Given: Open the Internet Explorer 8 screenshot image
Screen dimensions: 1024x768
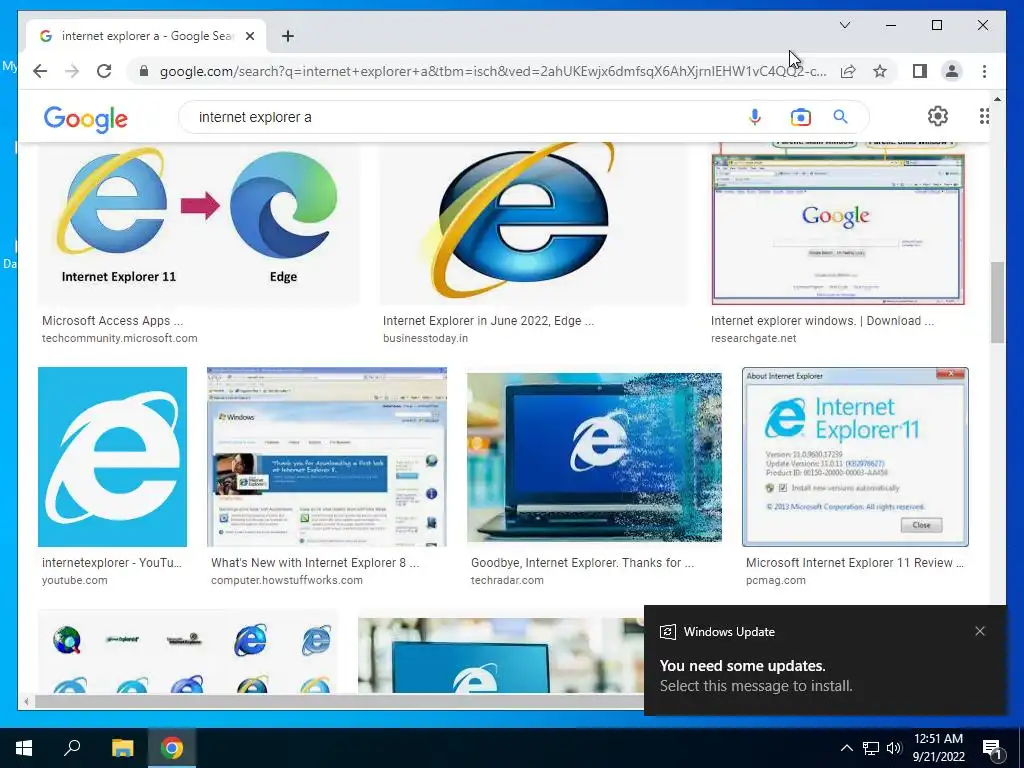Looking at the screenshot, I should [x=327, y=456].
